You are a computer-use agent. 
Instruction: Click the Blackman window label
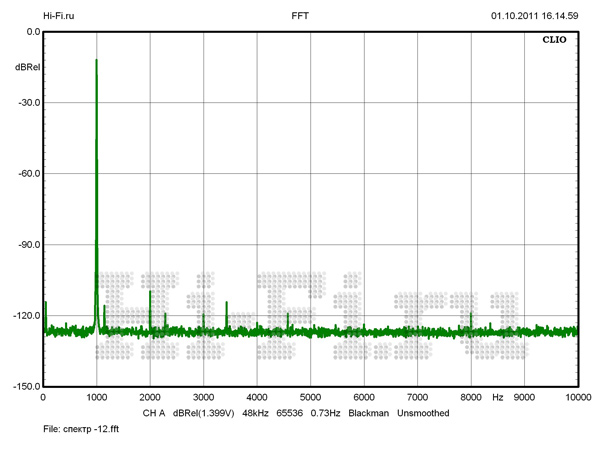tap(368, 413)
